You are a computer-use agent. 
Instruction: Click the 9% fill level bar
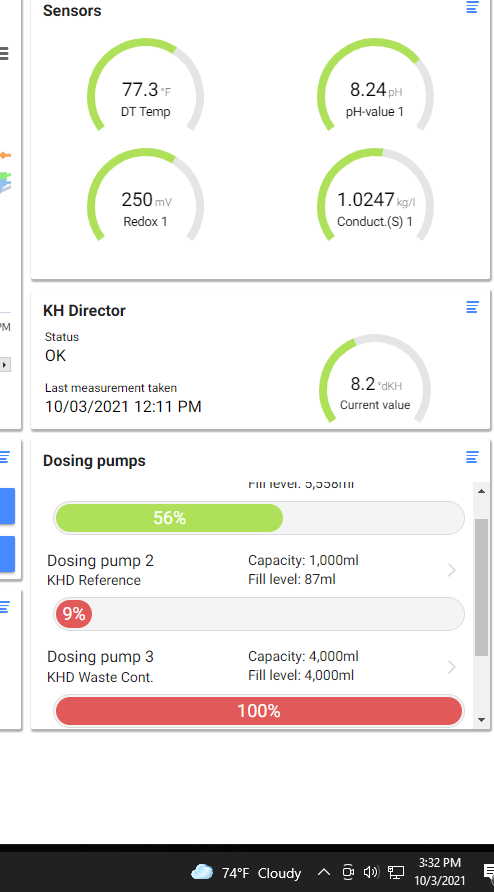click(x=259, y=614)
